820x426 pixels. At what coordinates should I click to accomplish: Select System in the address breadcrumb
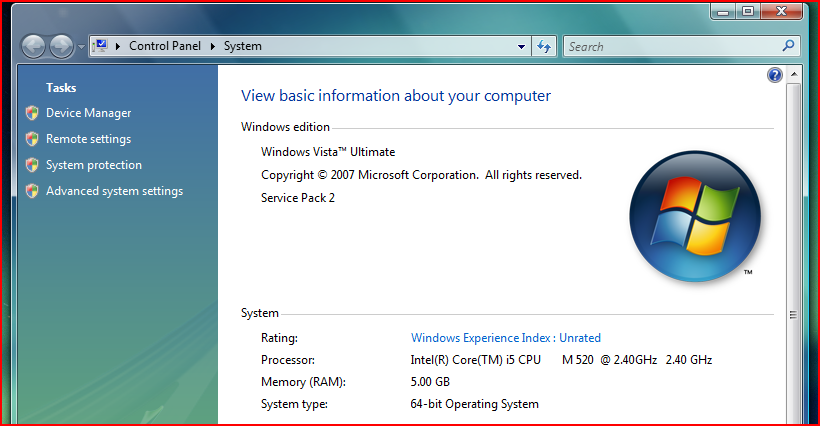[243, 46]
